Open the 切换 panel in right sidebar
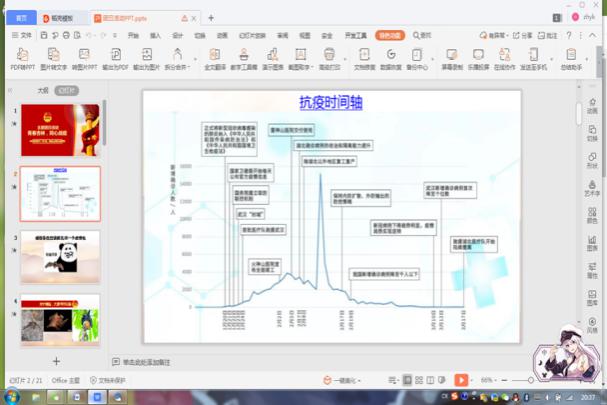The image size is (607, 405). [x=592, y=134]
